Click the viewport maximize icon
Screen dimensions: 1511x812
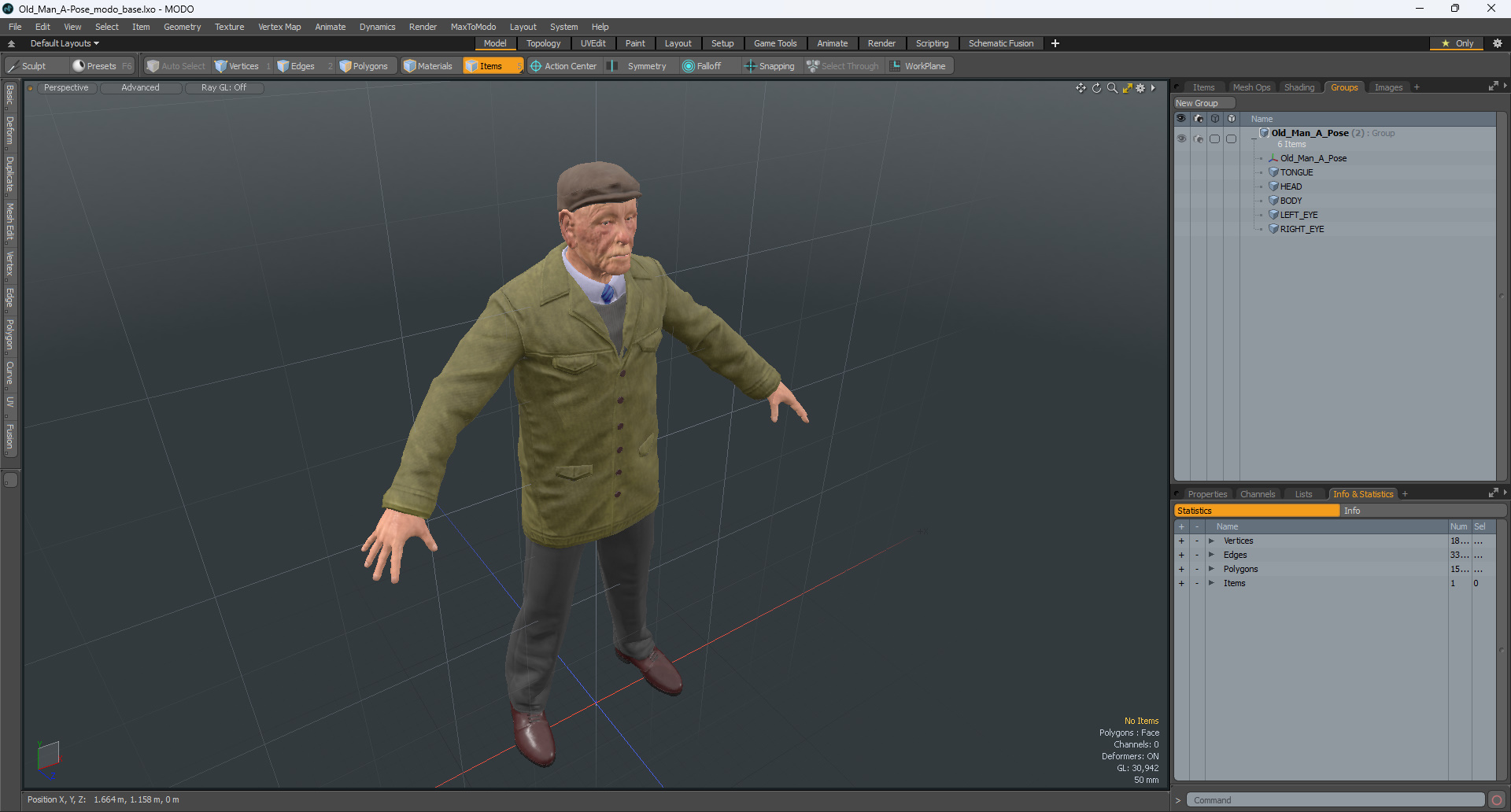(1127, 88)
